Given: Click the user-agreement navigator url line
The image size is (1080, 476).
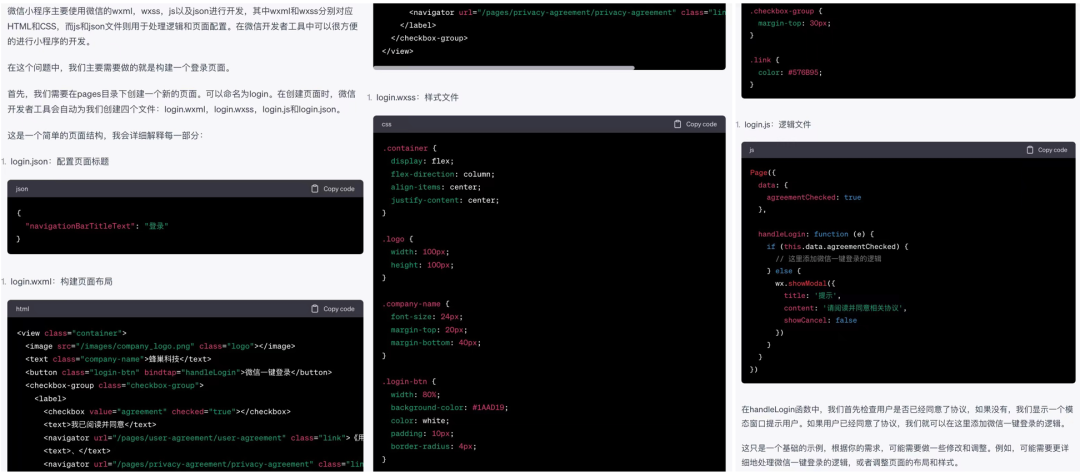Looking at the screenshot, I should (x=203, y=438).
